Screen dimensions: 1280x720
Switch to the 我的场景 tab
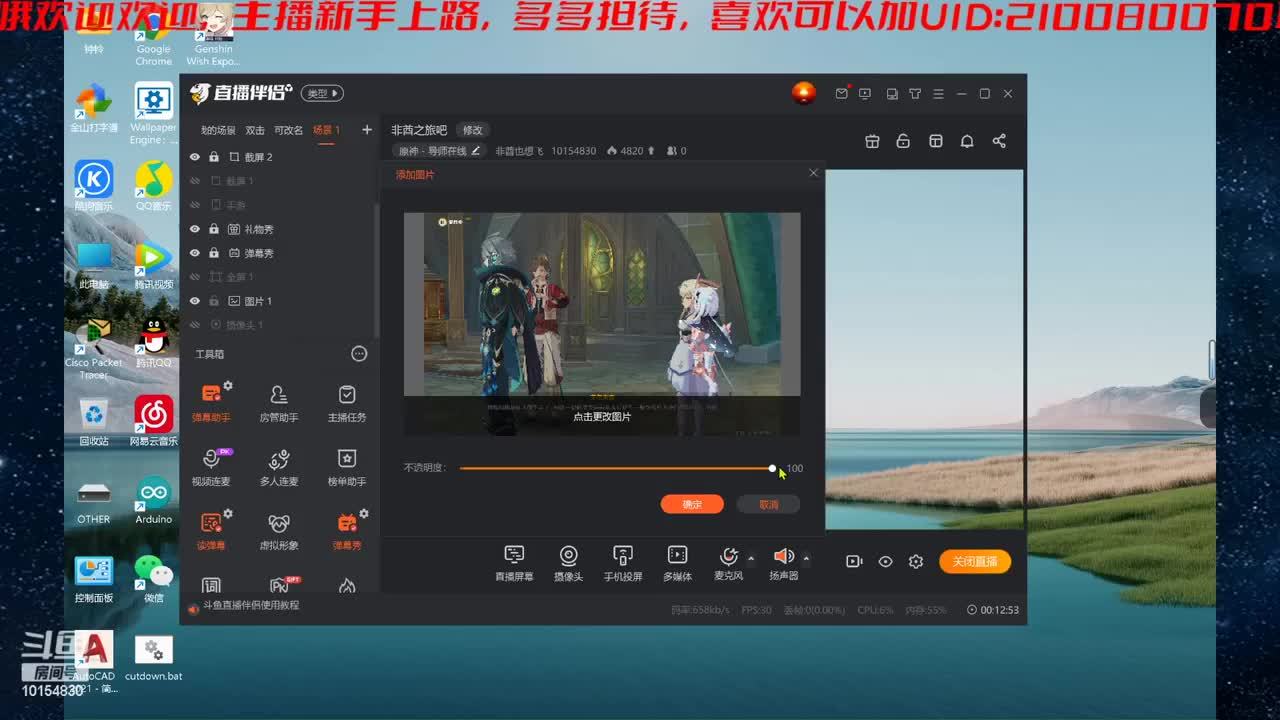coord(218,130)
